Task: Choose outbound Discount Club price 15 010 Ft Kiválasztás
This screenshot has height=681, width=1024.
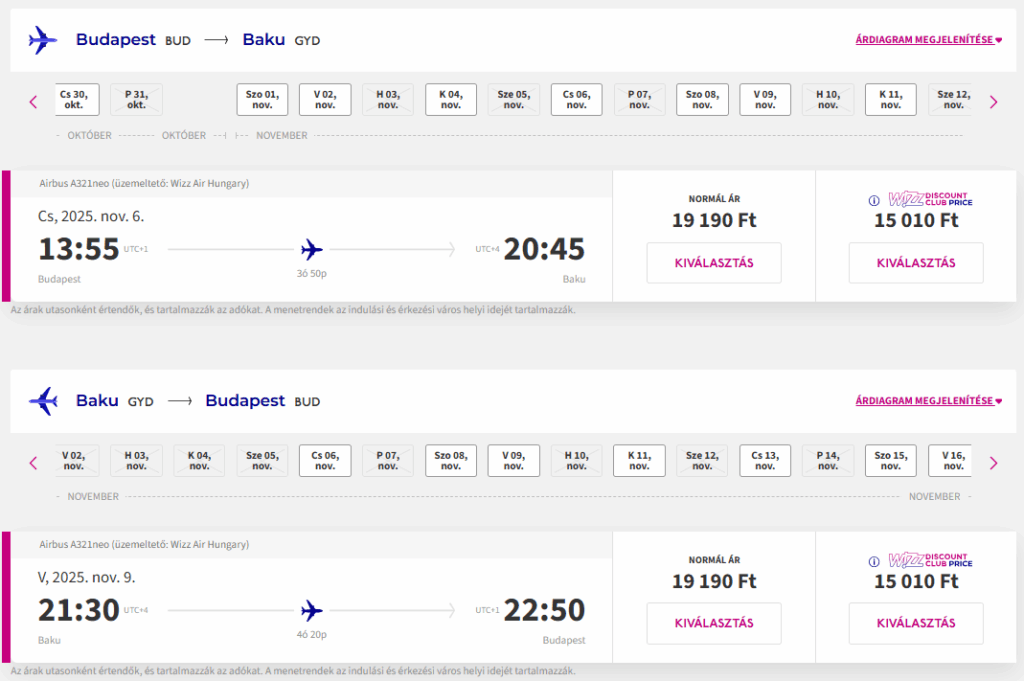Action: click(x=916, y=263)
